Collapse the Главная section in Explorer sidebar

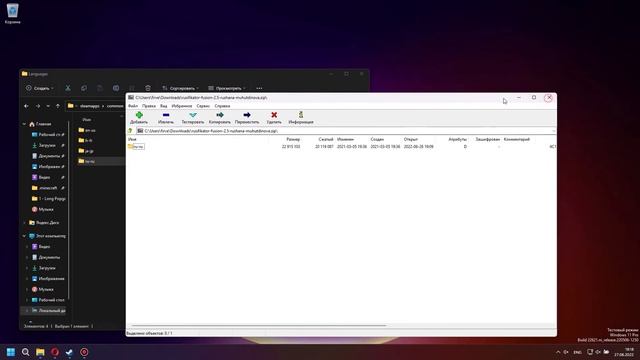pos(24,124)
